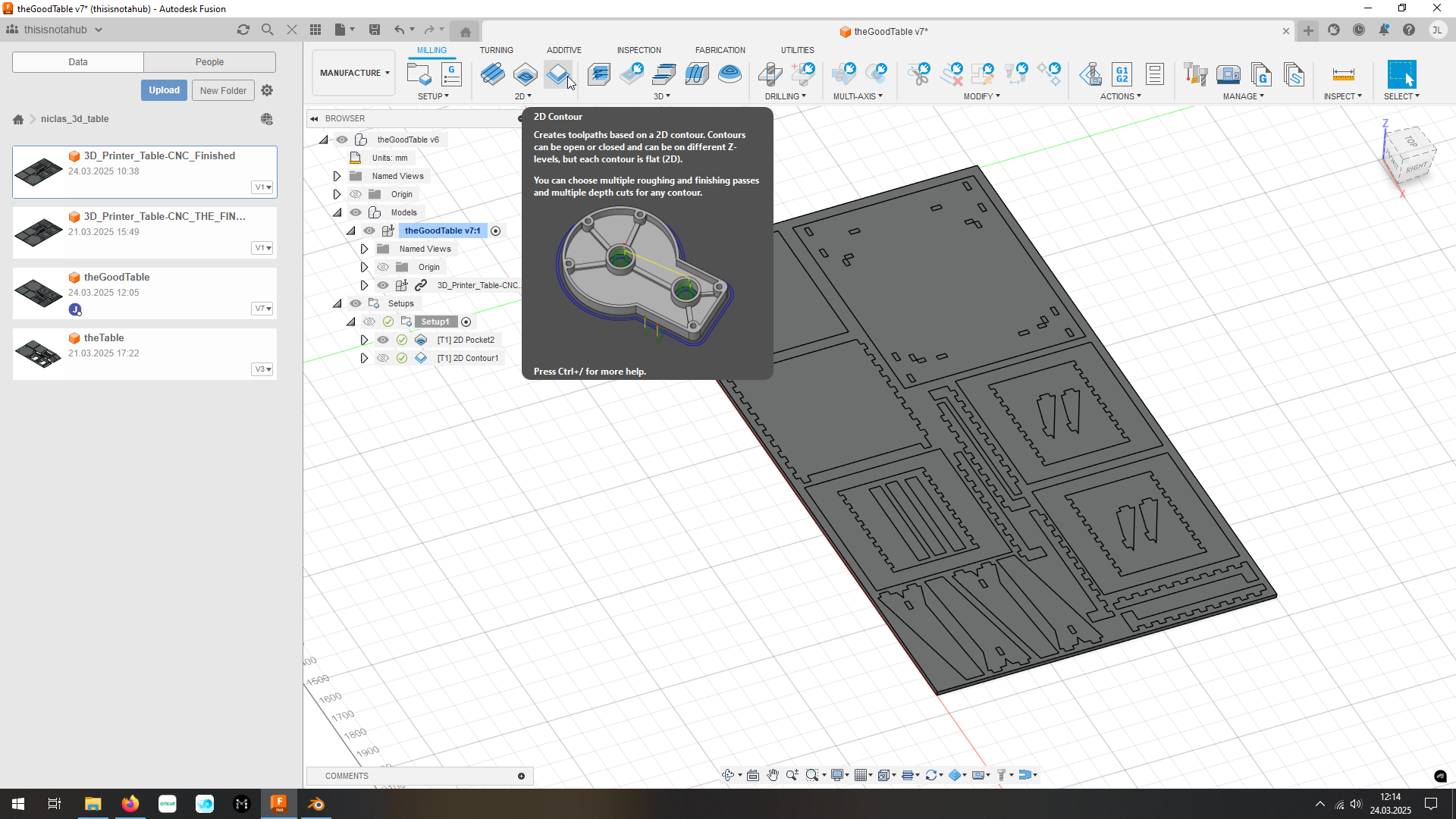Save the document with the disk icon
Image resolution: width=1456 pixels, height=819 pixels.
(x=375, y=30)
